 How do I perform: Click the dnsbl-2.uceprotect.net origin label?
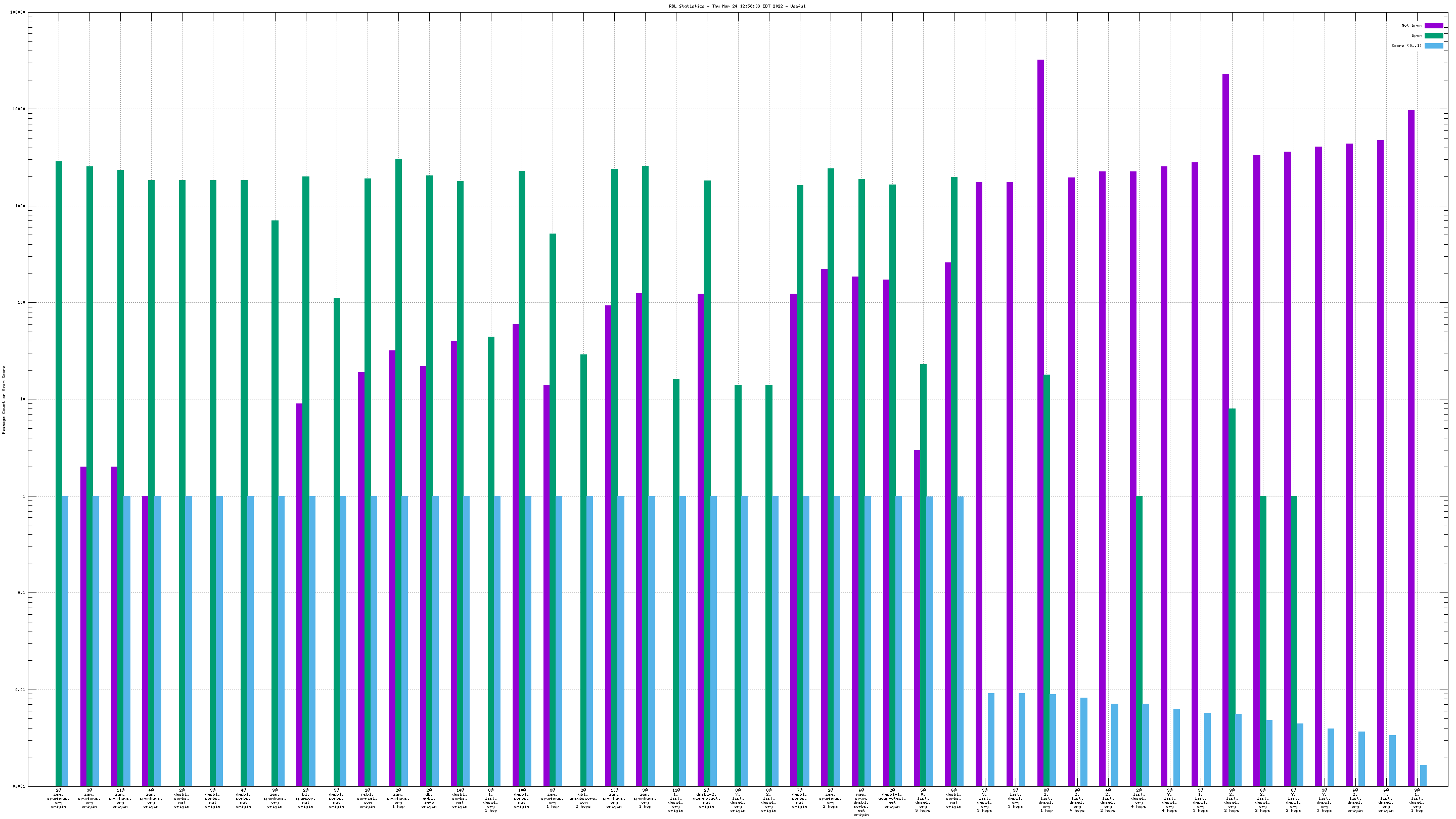click(707, 798)
